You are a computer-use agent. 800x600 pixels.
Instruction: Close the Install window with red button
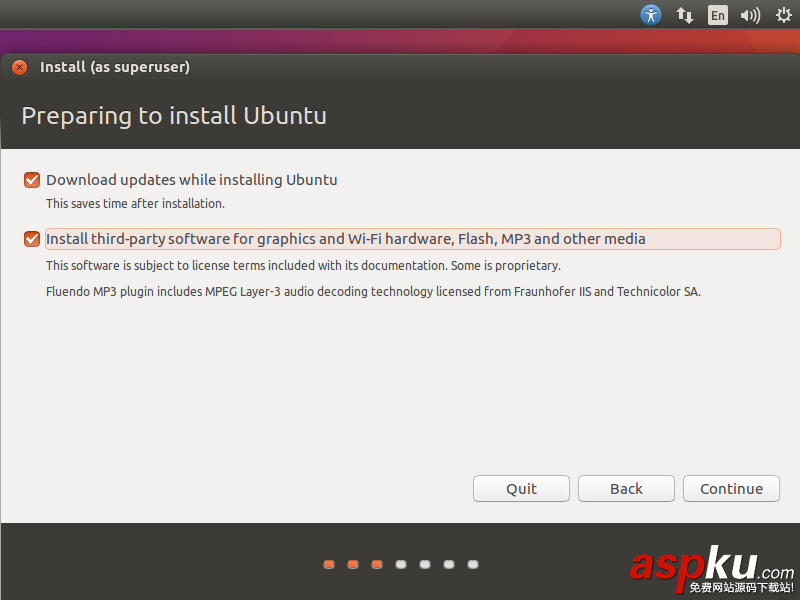19,68
